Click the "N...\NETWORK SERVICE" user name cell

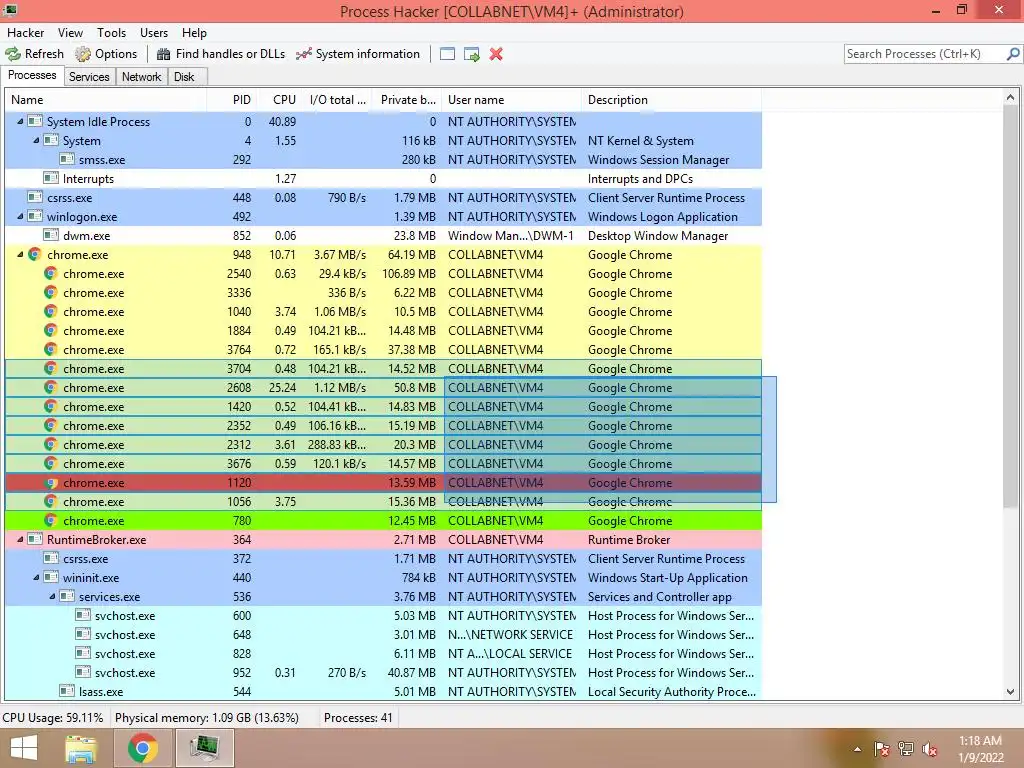point(510,635)
